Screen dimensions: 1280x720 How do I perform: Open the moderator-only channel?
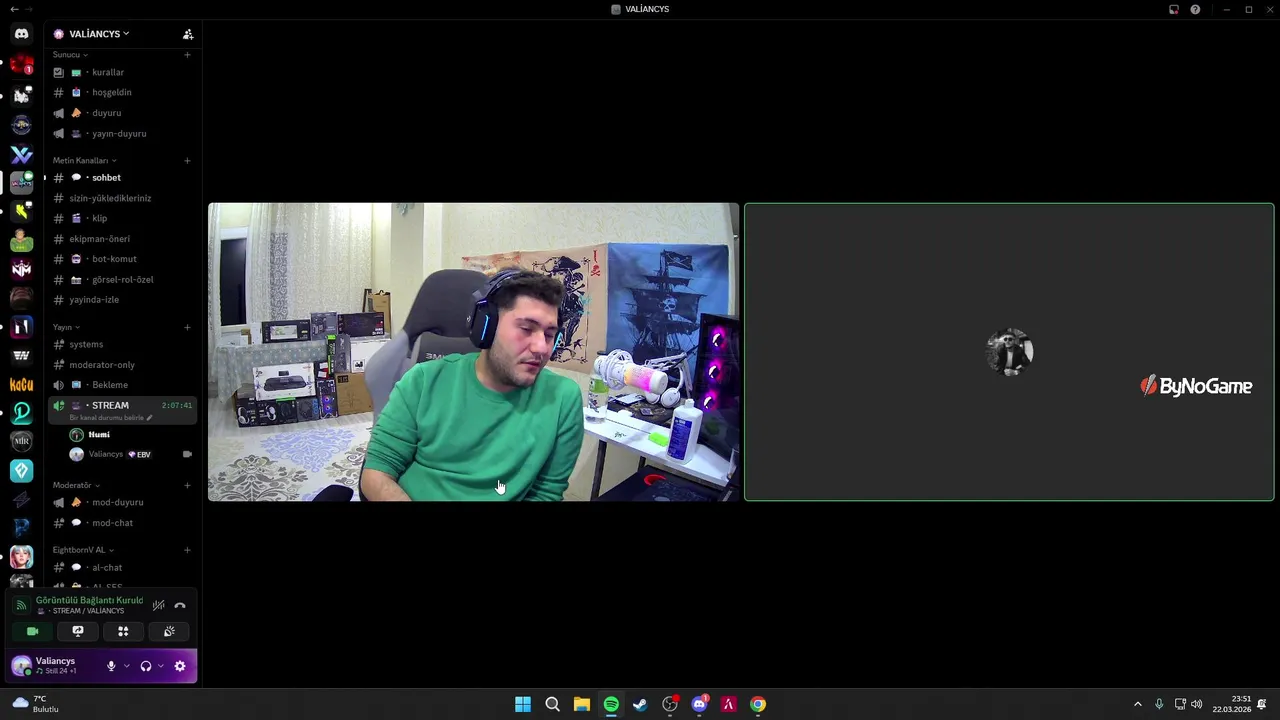pyautogui.click(x=122, y=365)
